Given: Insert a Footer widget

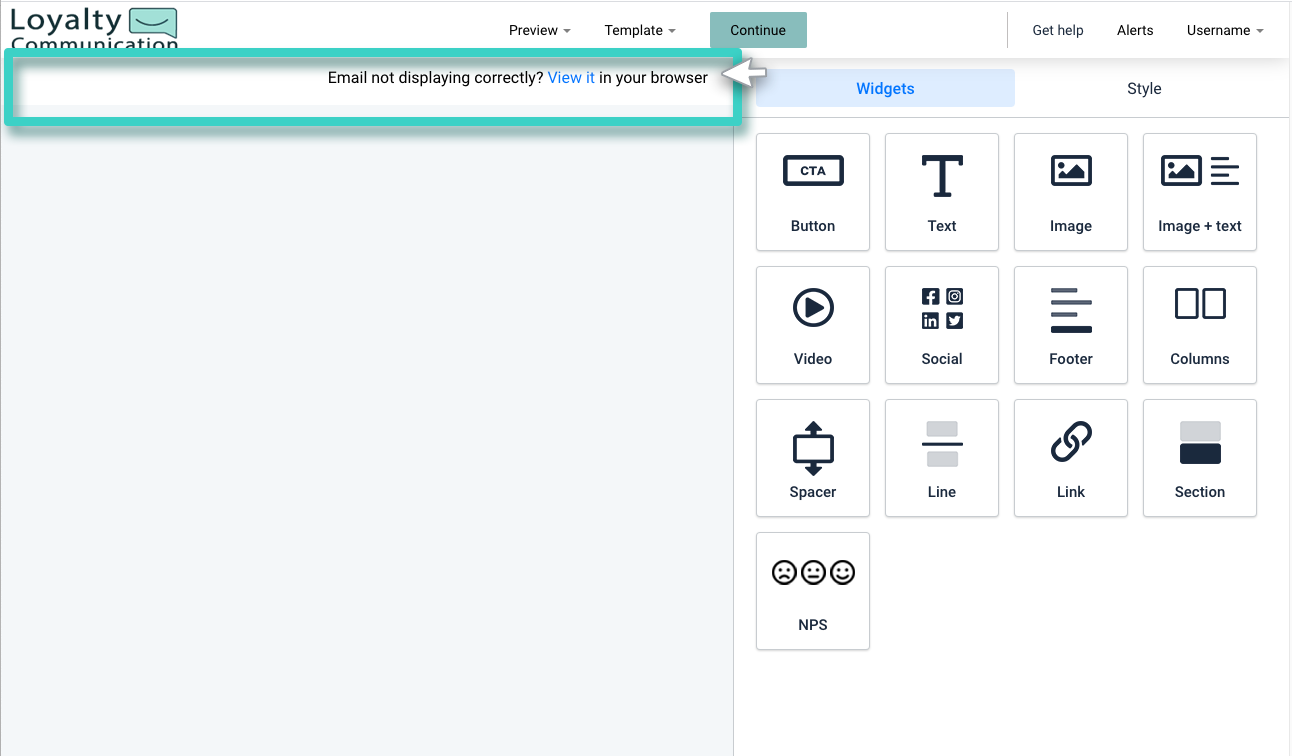Looking at the screenshot, I should click(1070, 325).
